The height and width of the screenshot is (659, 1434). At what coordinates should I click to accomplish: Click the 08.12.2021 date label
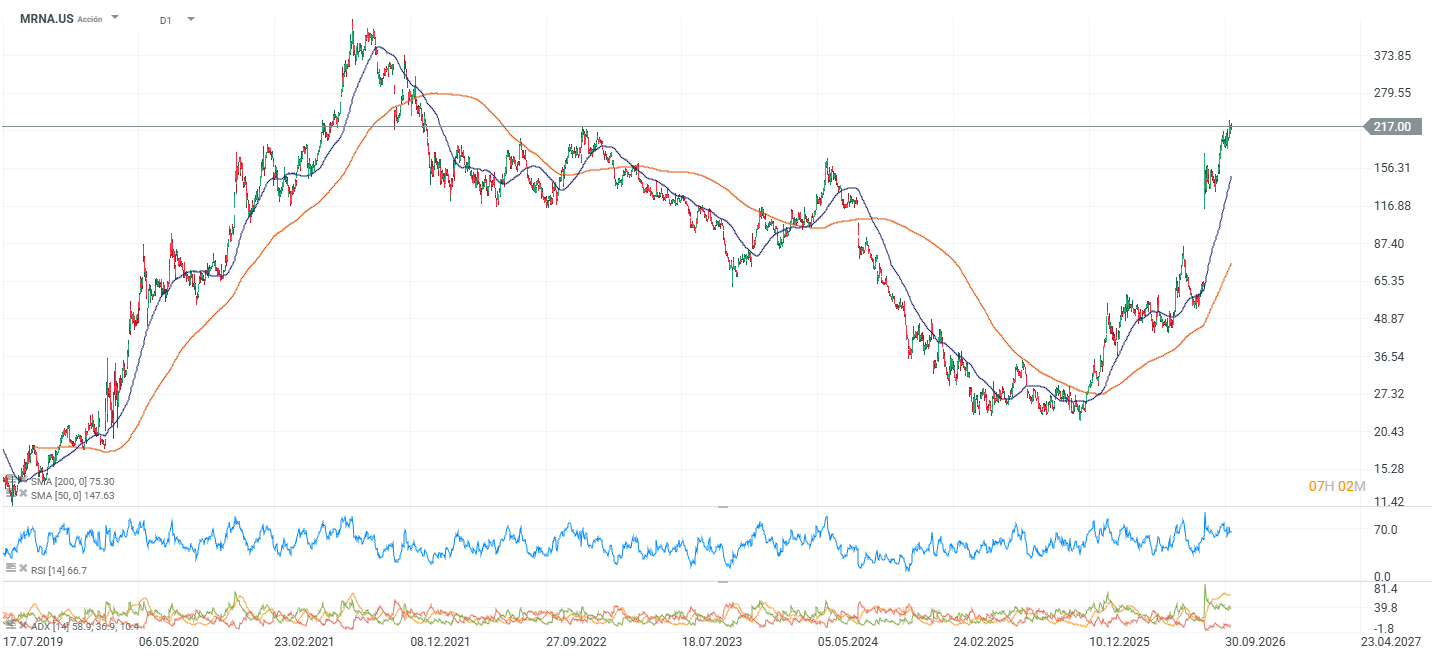(441, 641)
